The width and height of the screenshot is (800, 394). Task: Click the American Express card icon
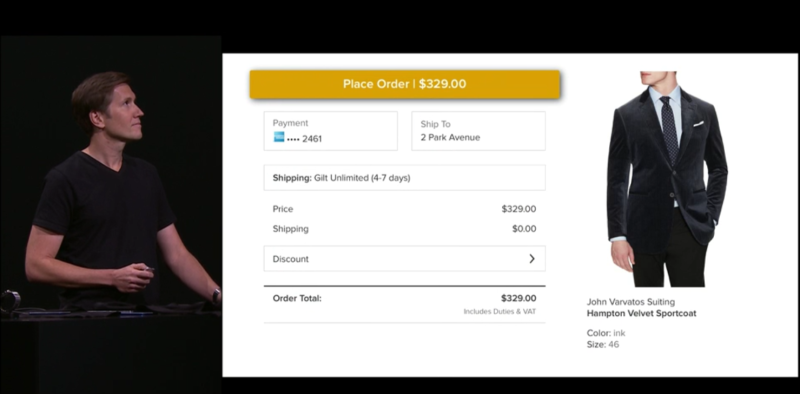pos(279,137)
